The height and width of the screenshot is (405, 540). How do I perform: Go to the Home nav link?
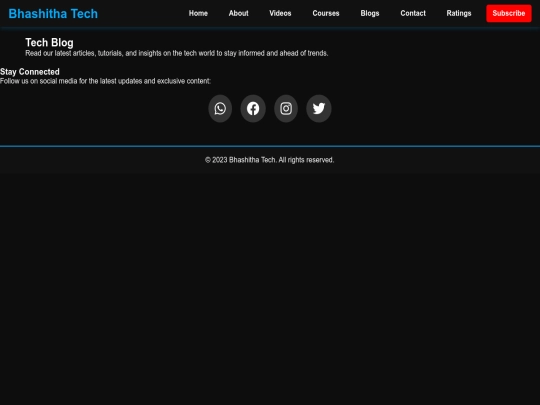tap(198, 13)
